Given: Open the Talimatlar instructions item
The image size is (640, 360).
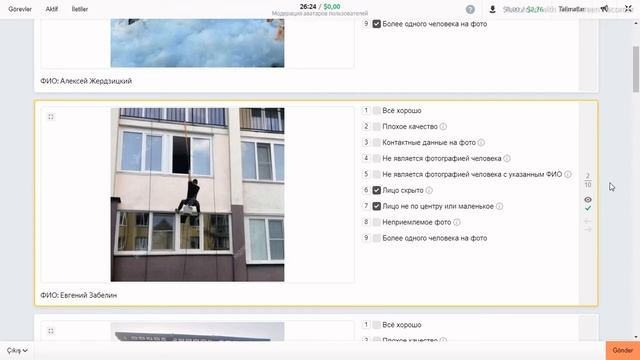Looking at the screenshot, I should click(x=571, y=9).
